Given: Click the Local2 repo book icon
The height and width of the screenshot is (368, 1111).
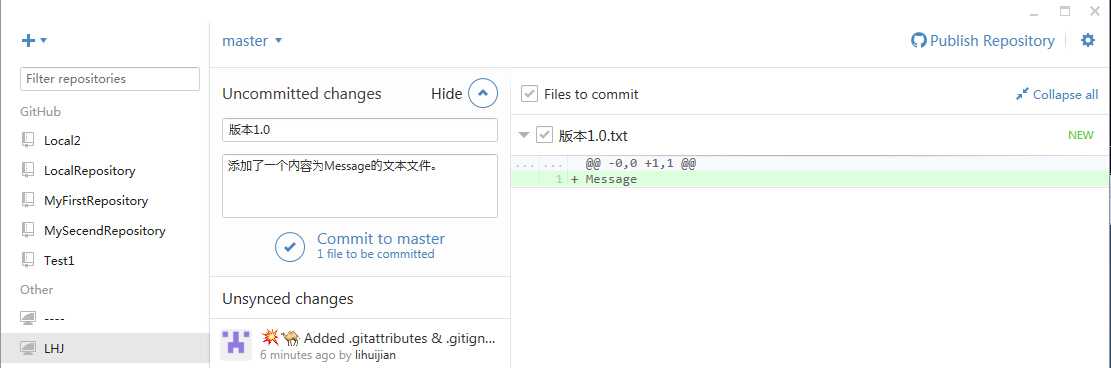Looking at the screenshot, I should [28, 140].
